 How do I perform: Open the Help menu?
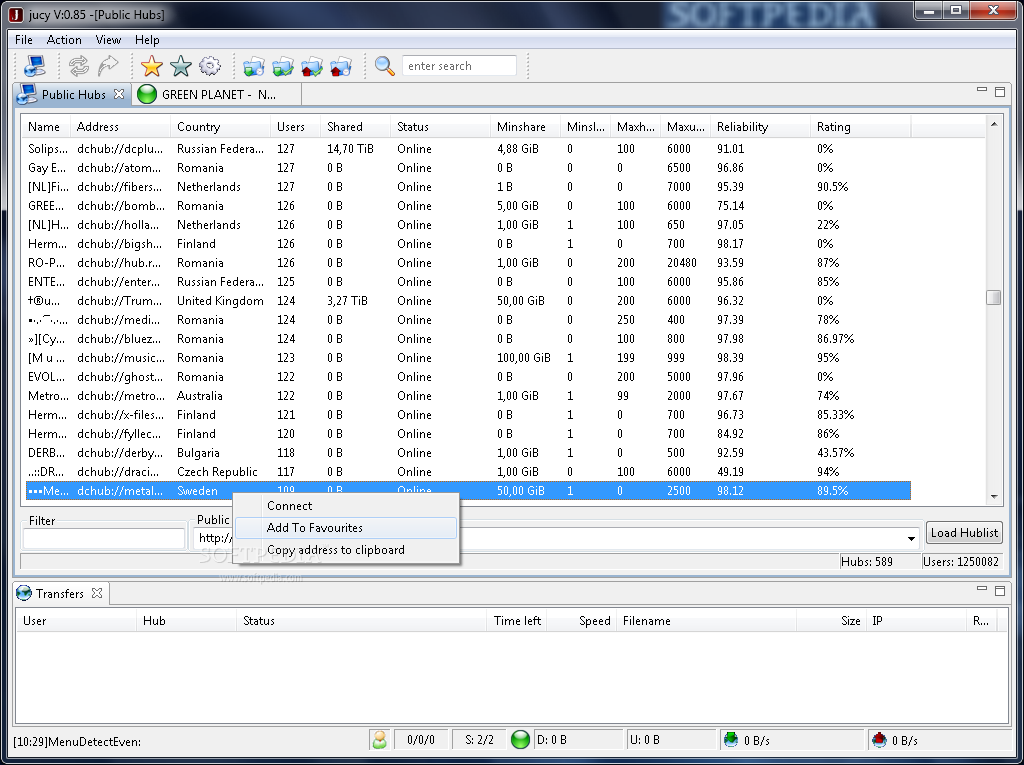tap(147, 40)
